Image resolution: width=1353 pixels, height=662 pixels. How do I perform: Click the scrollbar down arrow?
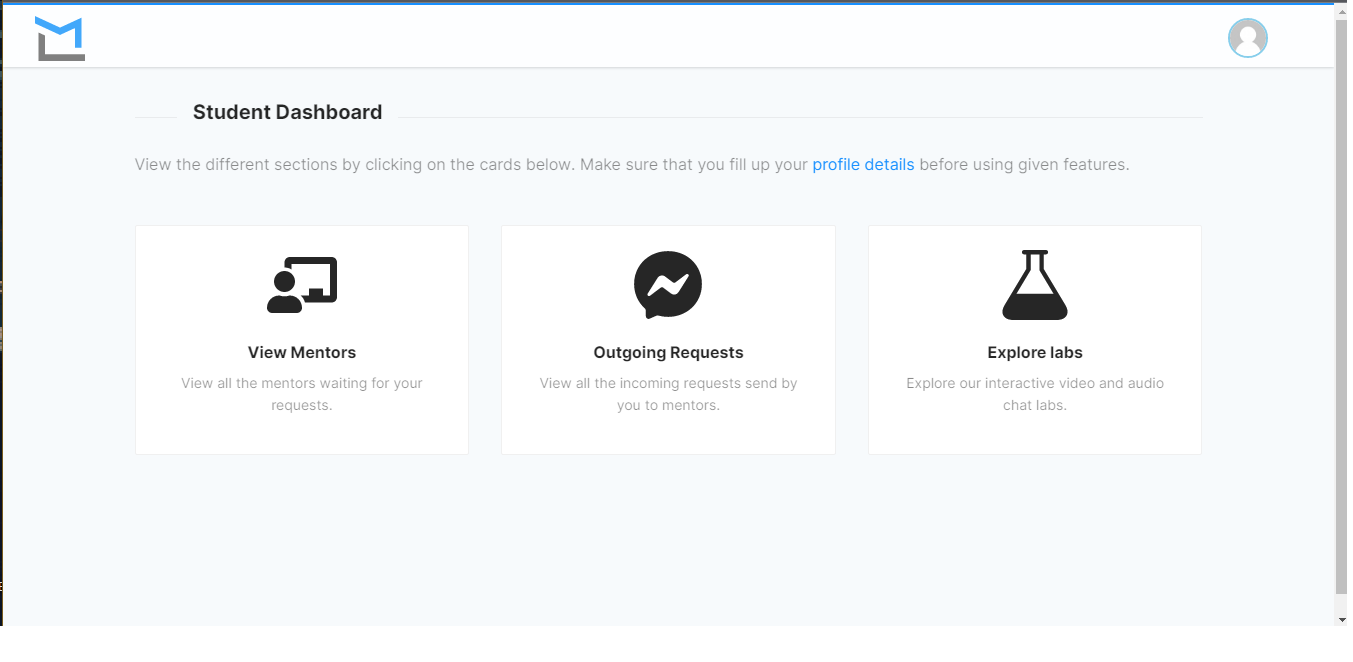[1341, 619]
